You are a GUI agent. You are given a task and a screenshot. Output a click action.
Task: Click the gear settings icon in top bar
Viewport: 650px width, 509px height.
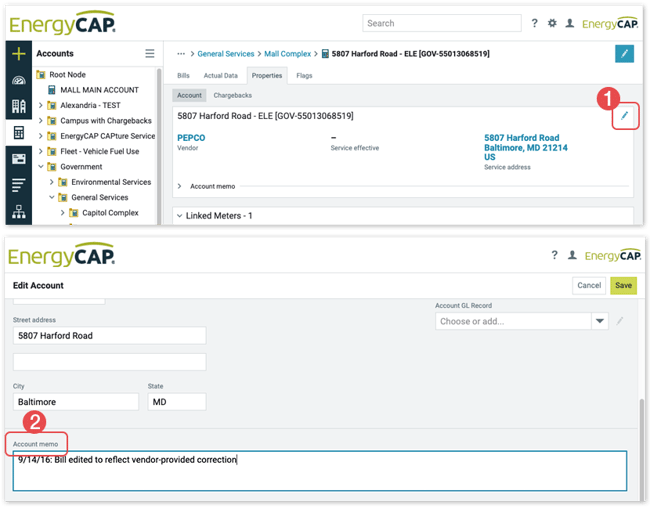[552, 23]
